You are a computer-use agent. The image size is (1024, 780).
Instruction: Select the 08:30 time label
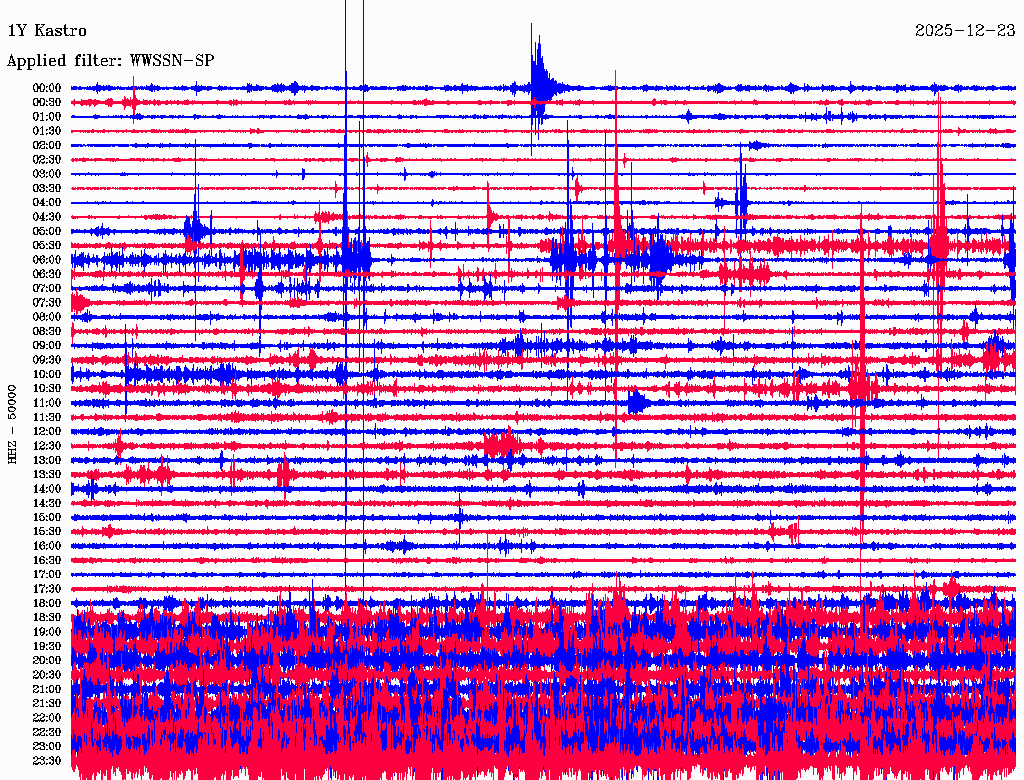click(47, 331)
